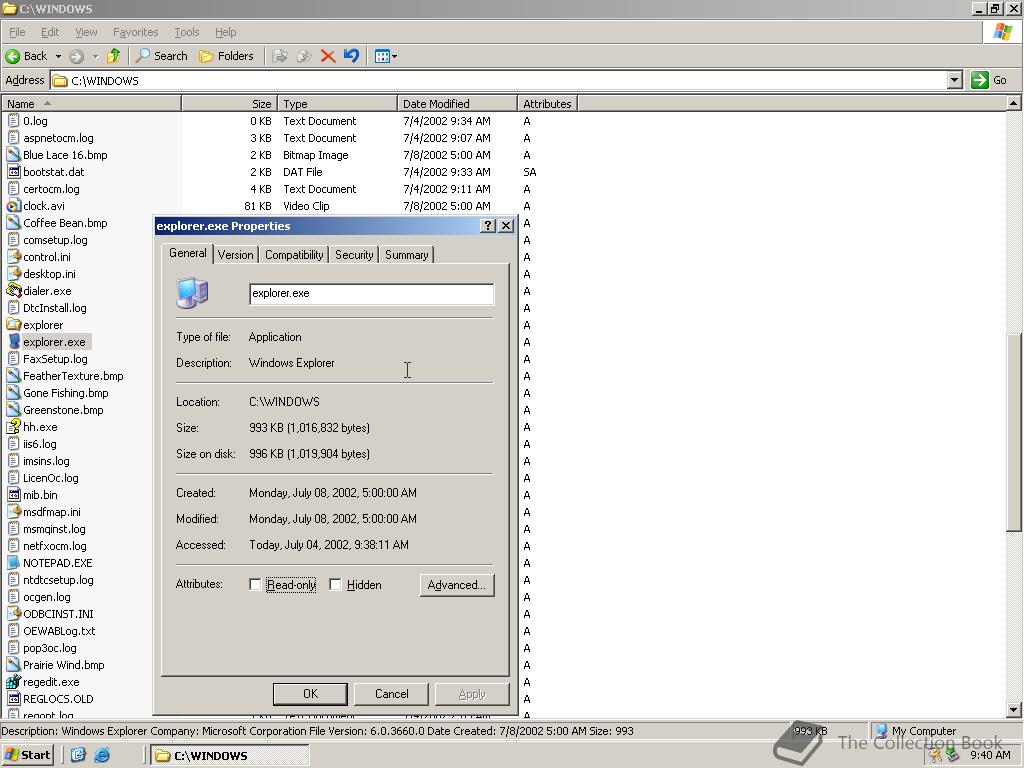Click Cancel in Properties dialog
This screenshot has width=1024, height=768.
tap(391, 694)
